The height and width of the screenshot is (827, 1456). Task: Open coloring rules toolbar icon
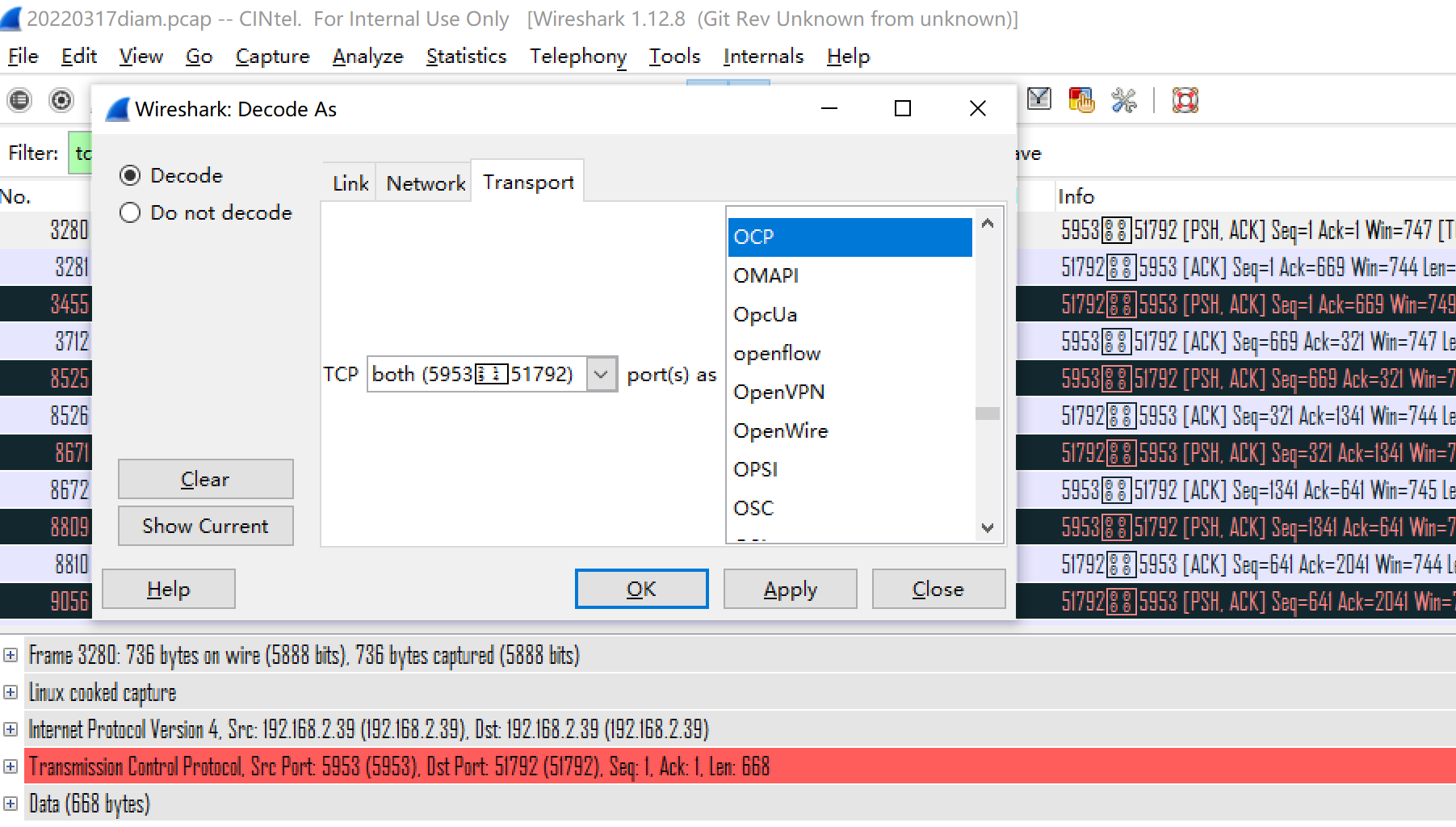tap(1081, 100)
